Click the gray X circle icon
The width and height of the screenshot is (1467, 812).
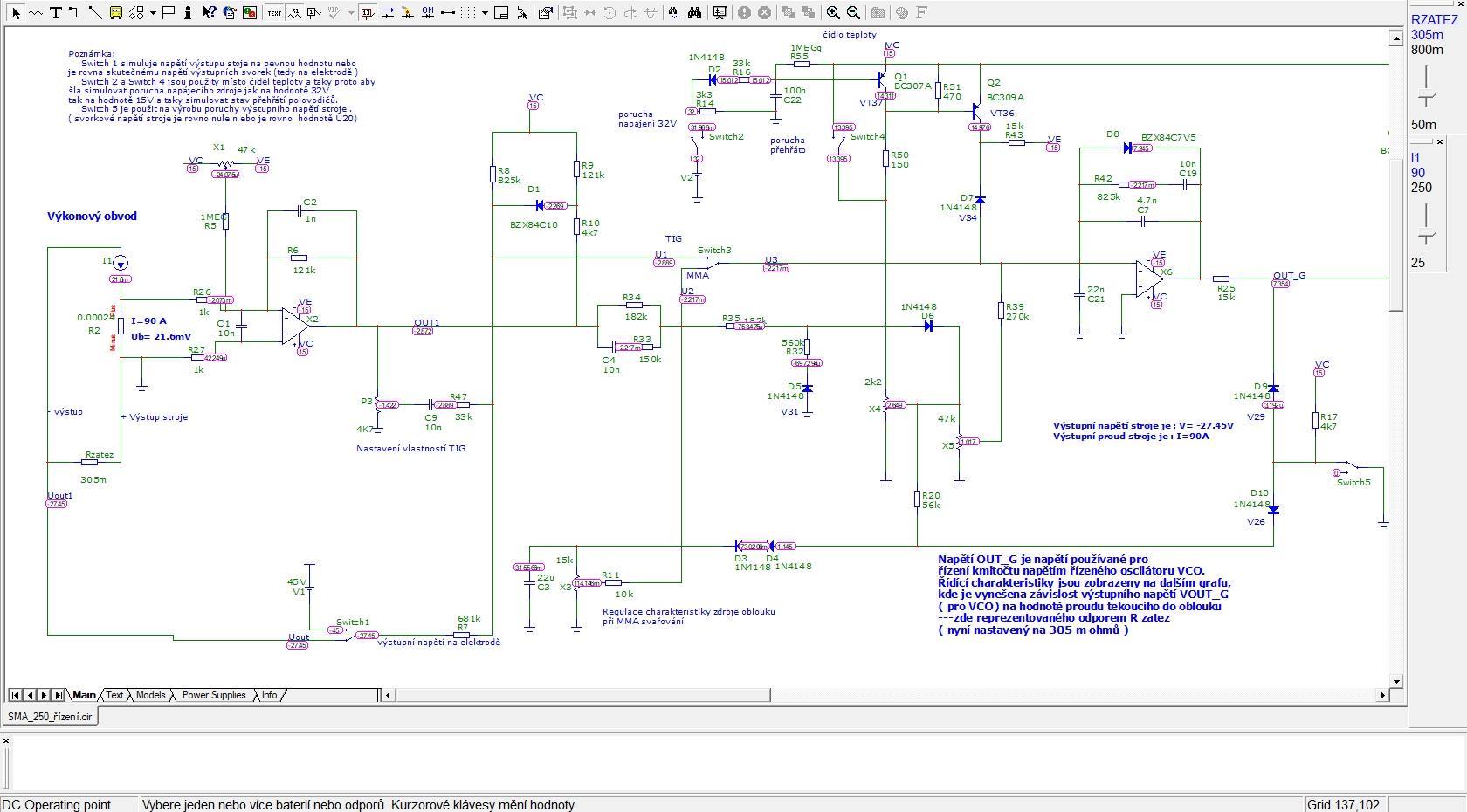tap(764, 13)
